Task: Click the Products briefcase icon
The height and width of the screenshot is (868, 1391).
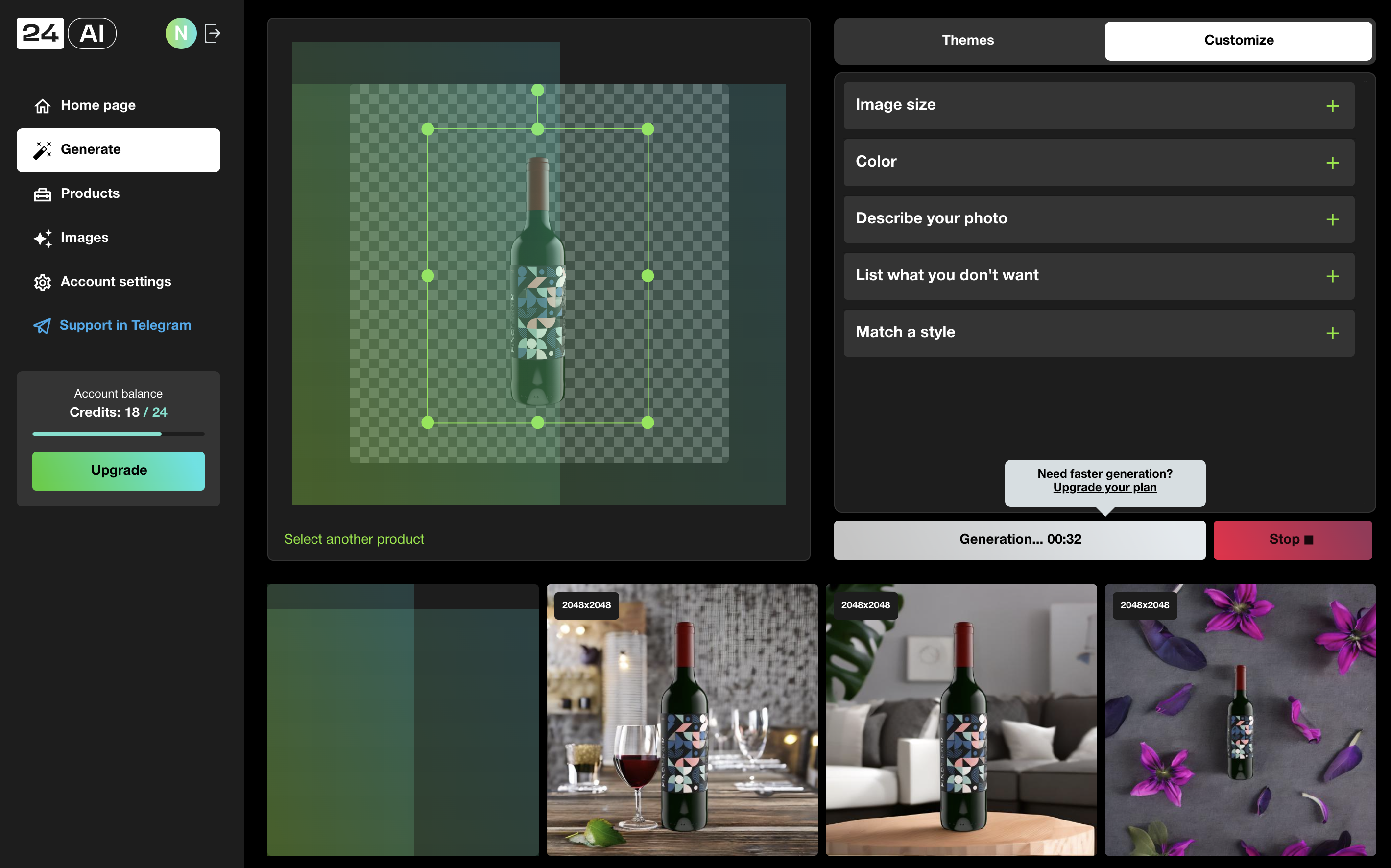Action: (x=43, y=194)
